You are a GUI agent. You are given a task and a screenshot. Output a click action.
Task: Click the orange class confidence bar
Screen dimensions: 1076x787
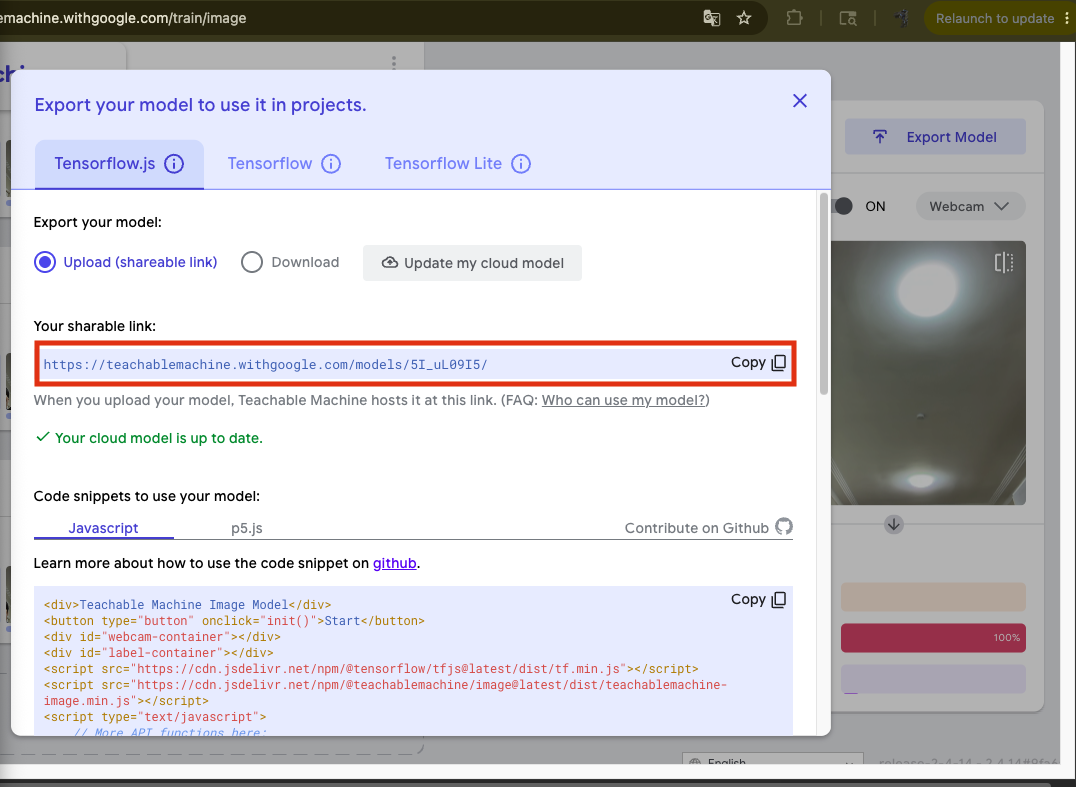tap(933, 597)
